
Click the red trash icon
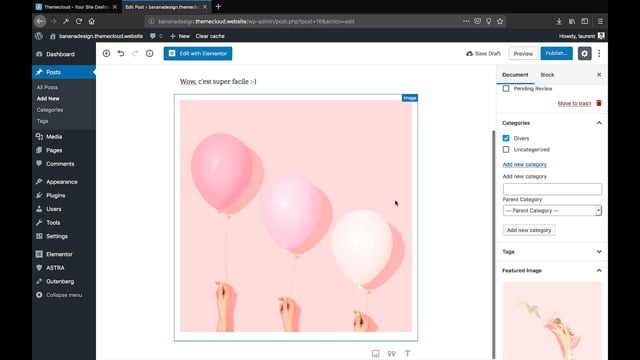pos(599,103)
